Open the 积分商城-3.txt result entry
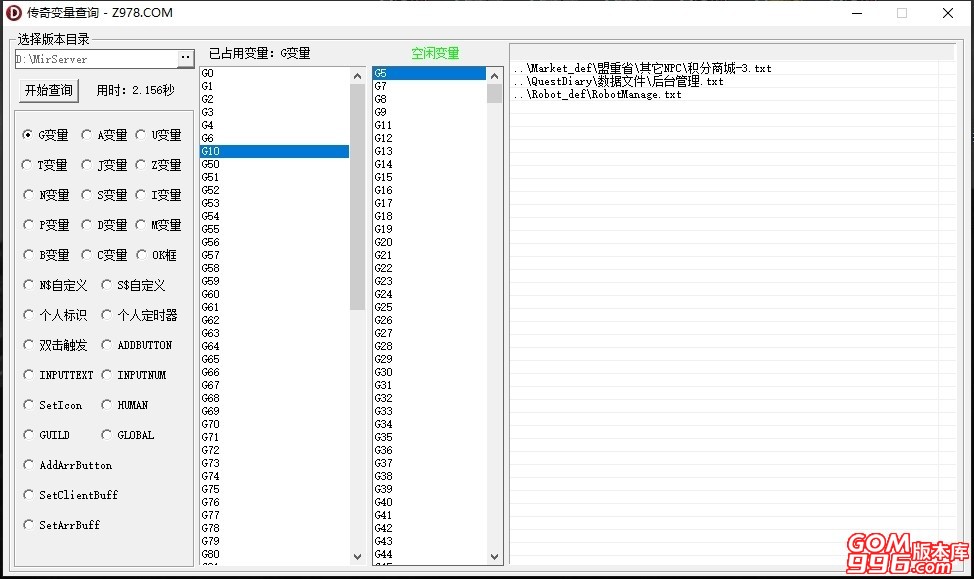Screen dimensions: 974x579 tap(642, 68)
